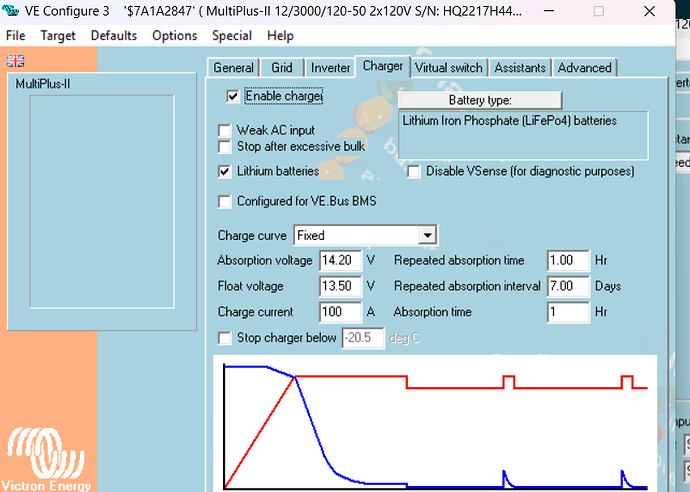Open the Options menu
This screenshot has width=690, height=492.
pyautogui.click(x=174, y=36)
